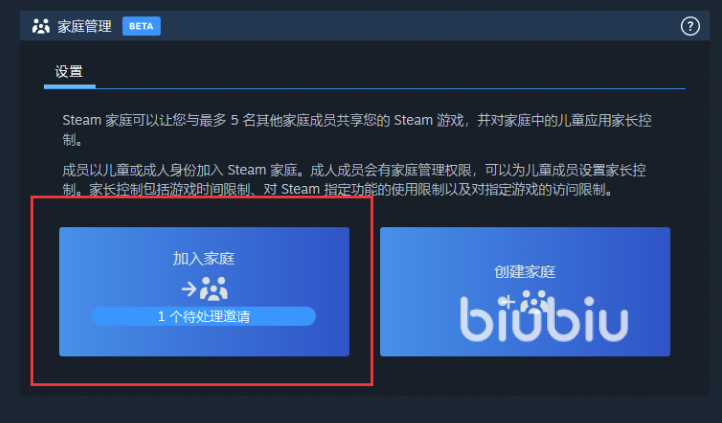Image resolution: width=722 pixels, height=423 pixels.
Task: Click the first paragraph about sharing Steam games
Action: [x=357, y=130]
